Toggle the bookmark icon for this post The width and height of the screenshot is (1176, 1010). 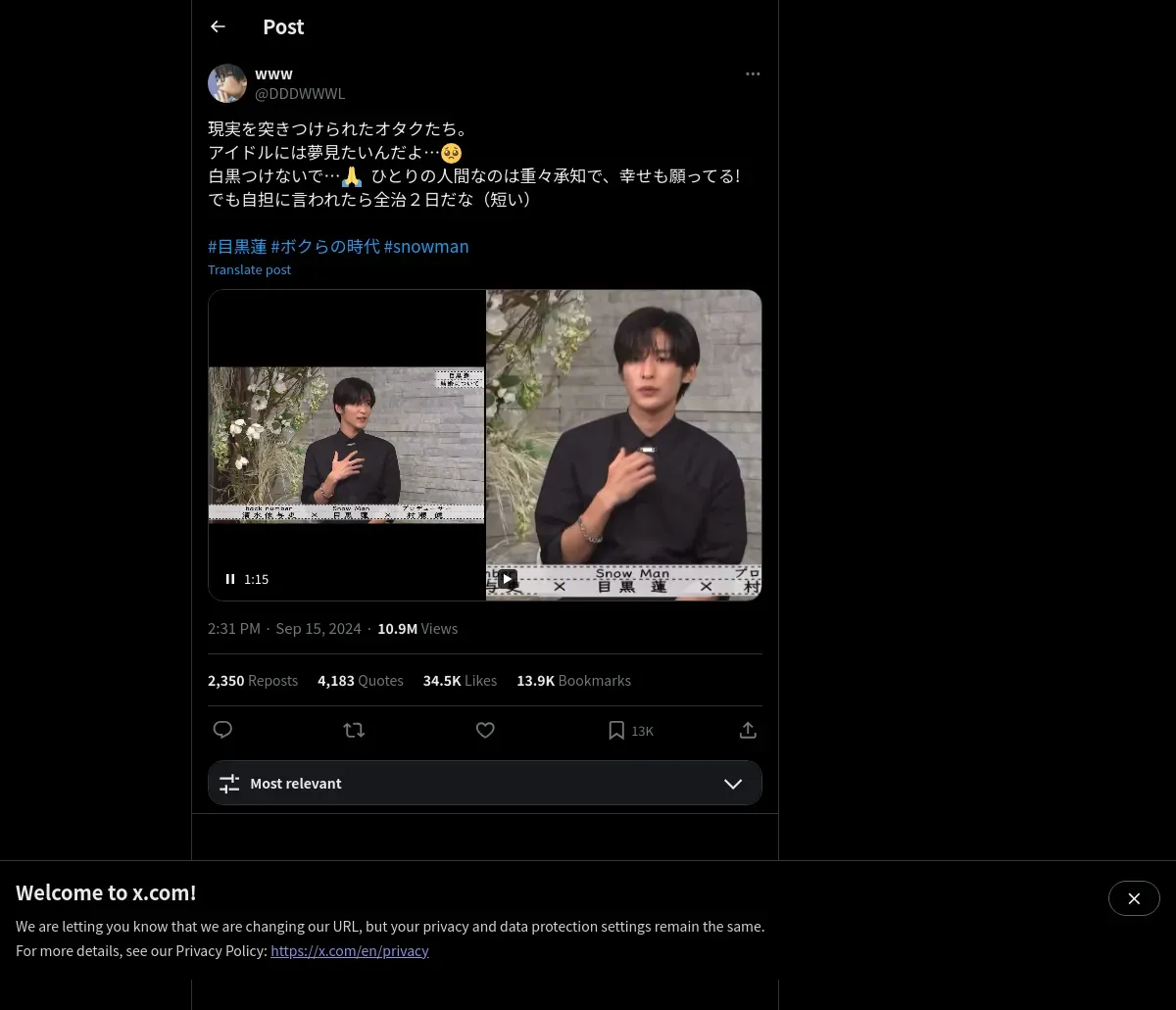[616, 730]
